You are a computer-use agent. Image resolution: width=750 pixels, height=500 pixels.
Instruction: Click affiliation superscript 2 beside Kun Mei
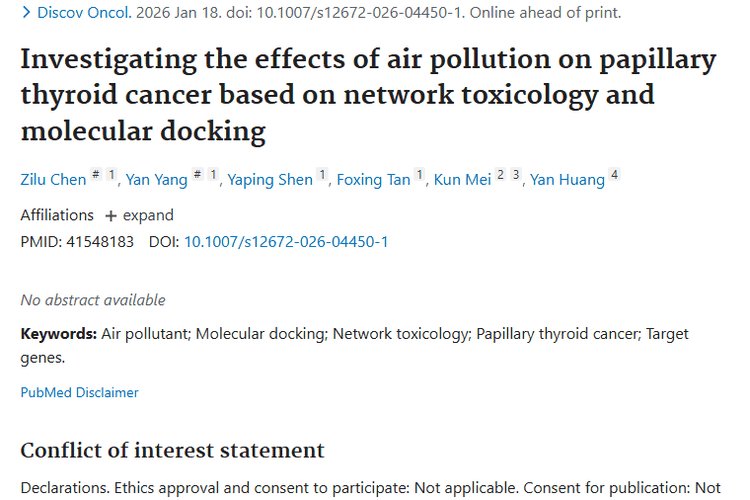click(x=501, y=175)
